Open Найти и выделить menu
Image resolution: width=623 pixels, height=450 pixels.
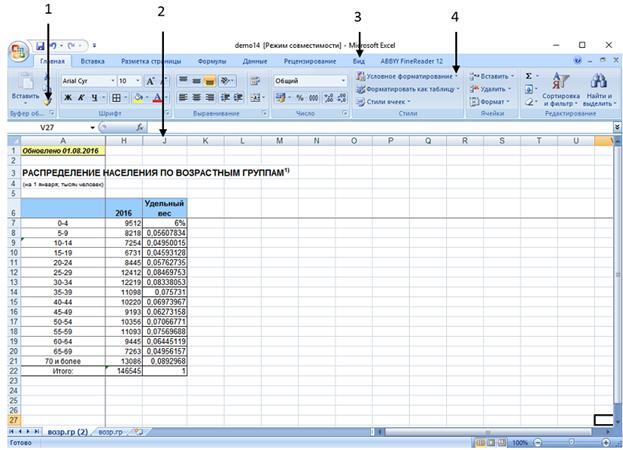point(598,90)
